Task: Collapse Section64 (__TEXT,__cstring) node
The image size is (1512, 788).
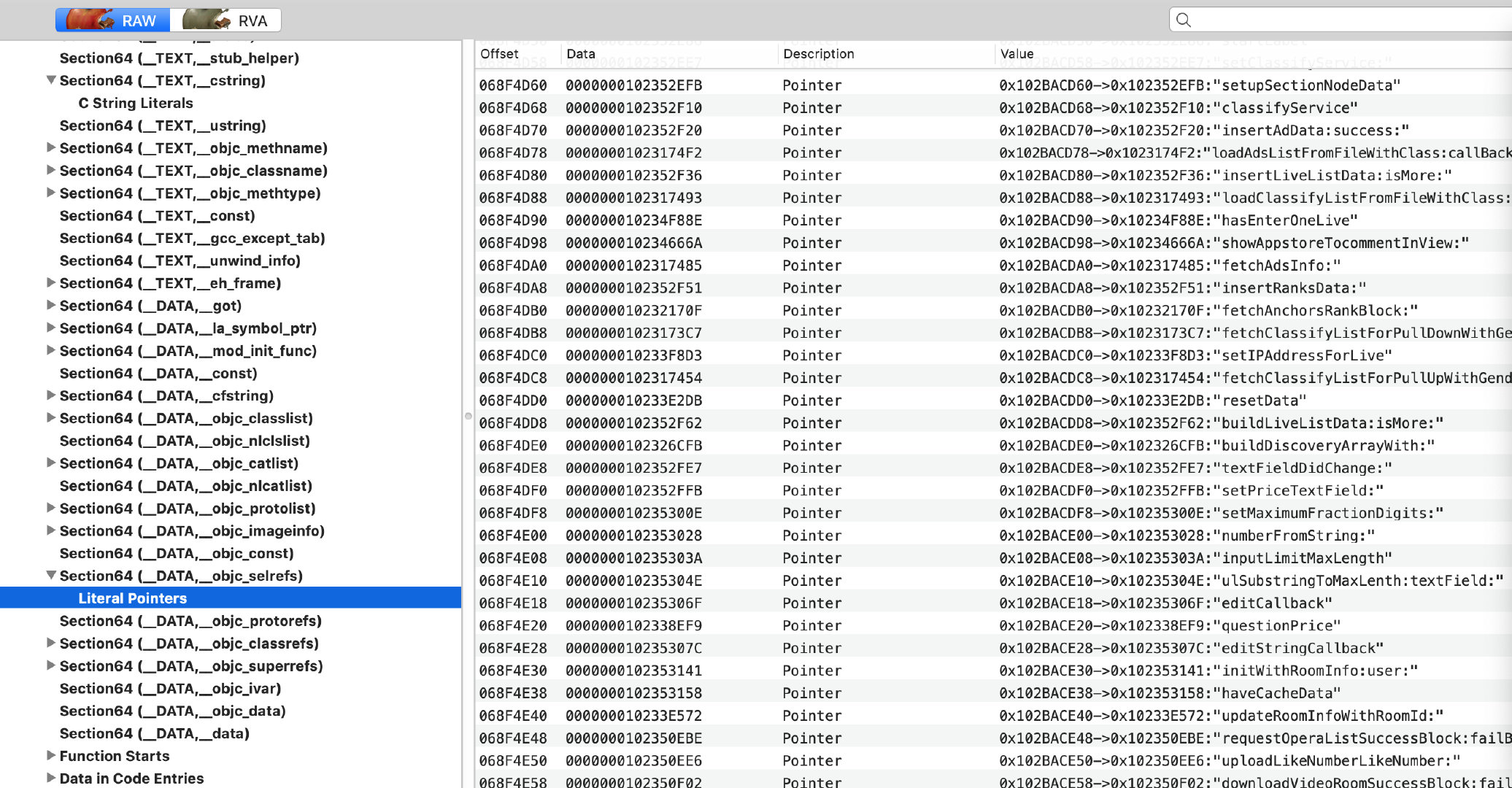Action: click(x=51, y=80)
